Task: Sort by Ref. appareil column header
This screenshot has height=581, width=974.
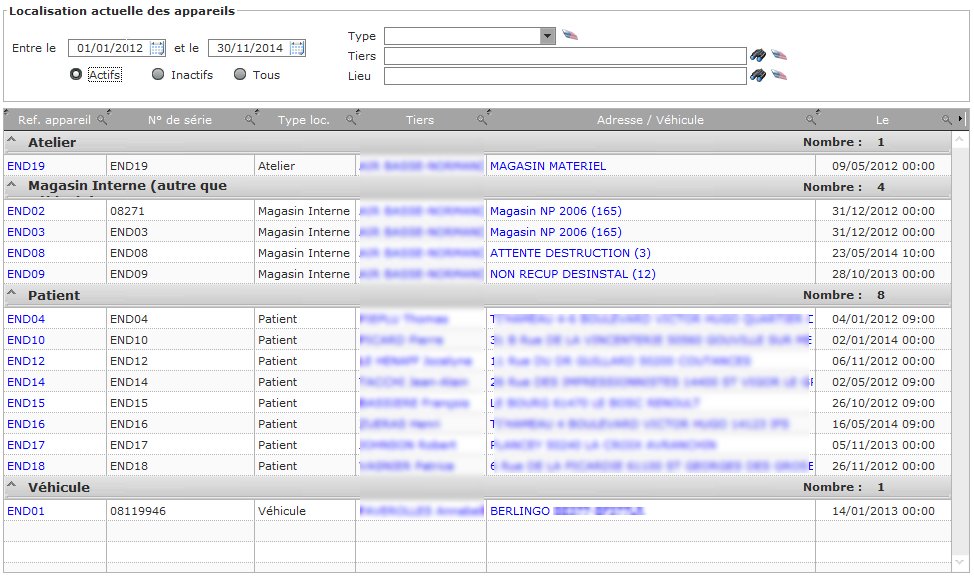Action: click(54, 120)
